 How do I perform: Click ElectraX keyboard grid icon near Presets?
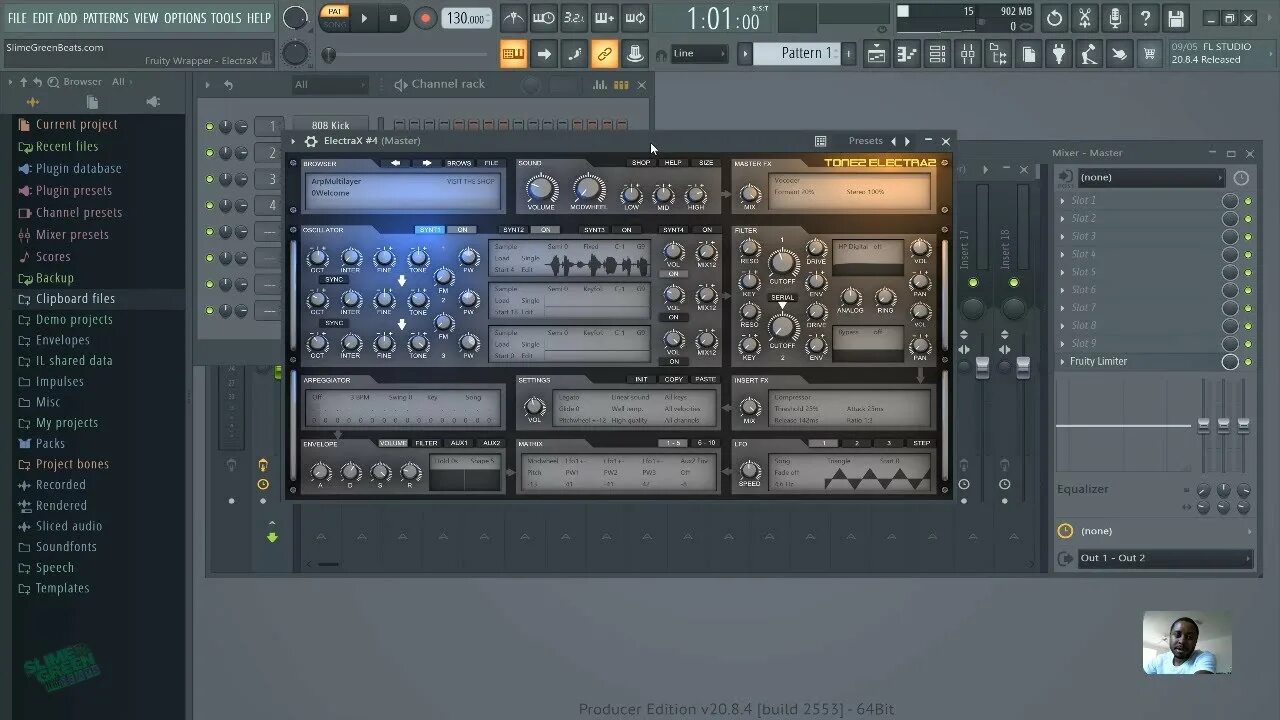(820, 141)
